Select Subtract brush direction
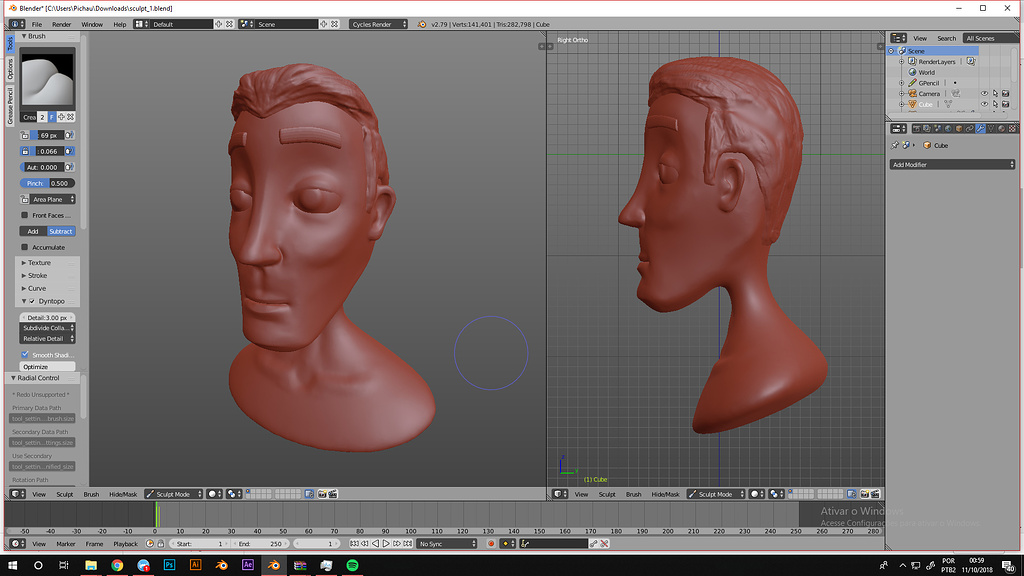This screenshot has height=576, width=1024. 61,231
